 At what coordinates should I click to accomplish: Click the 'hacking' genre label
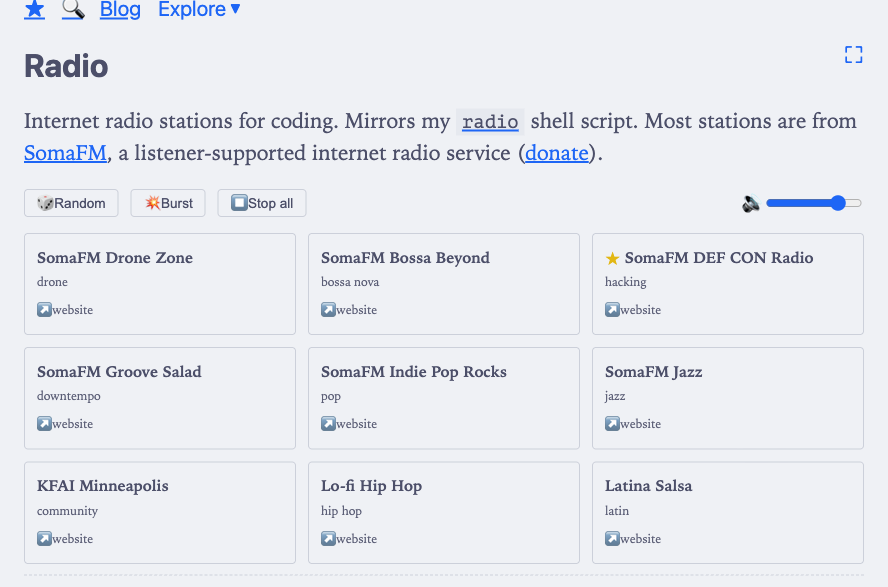pyautogui.click(x=626, y=282)
